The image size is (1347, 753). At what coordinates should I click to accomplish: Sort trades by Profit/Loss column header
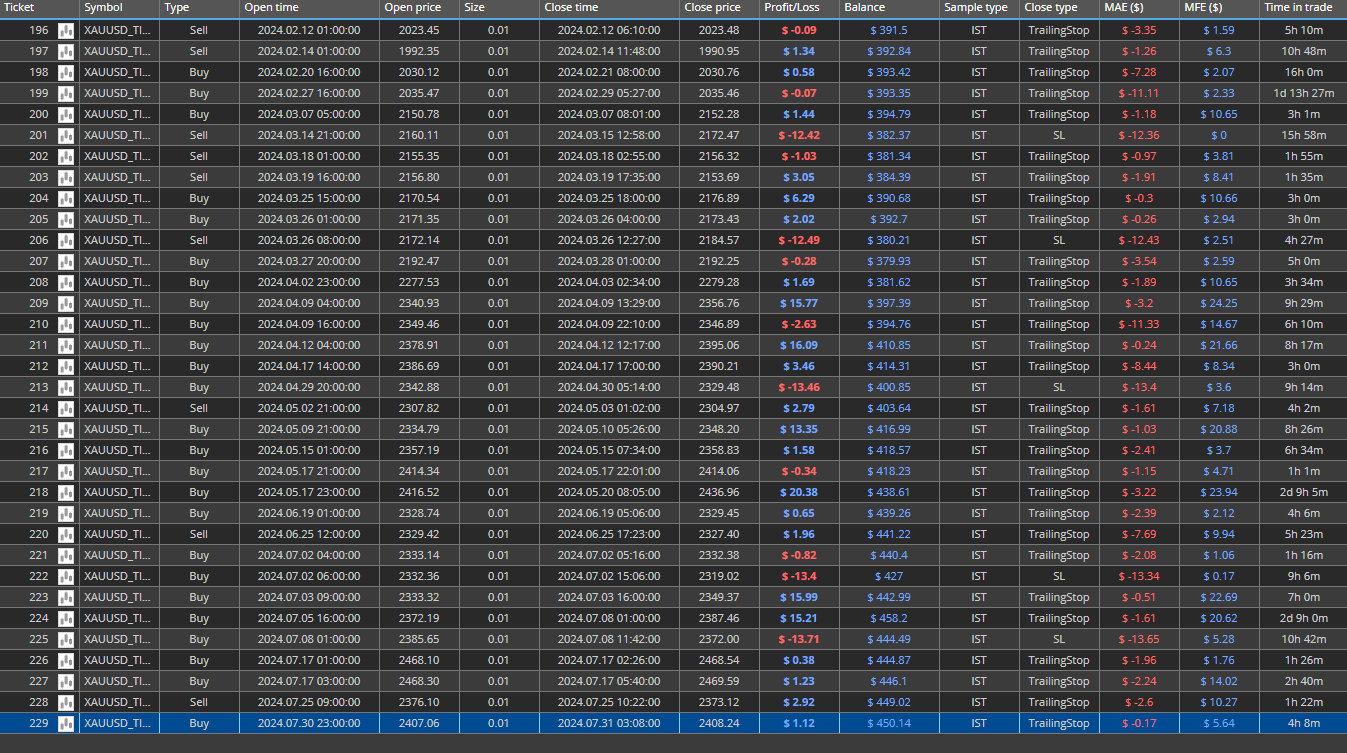(800, 8)
